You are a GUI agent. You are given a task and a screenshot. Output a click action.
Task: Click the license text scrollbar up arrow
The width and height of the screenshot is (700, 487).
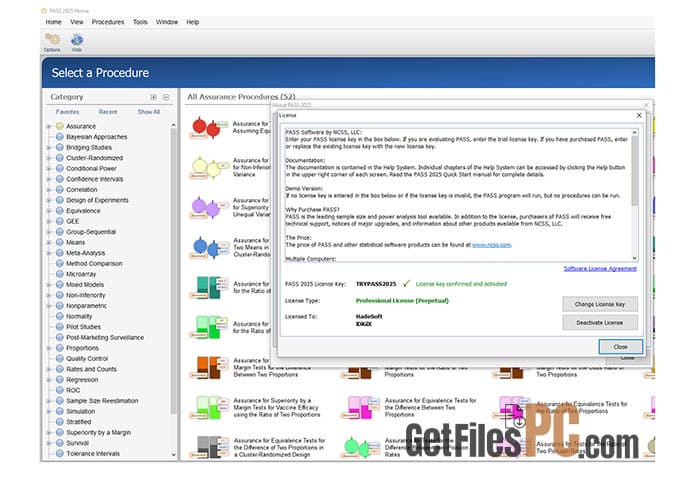pyautogui.click(x=634, y=133)
